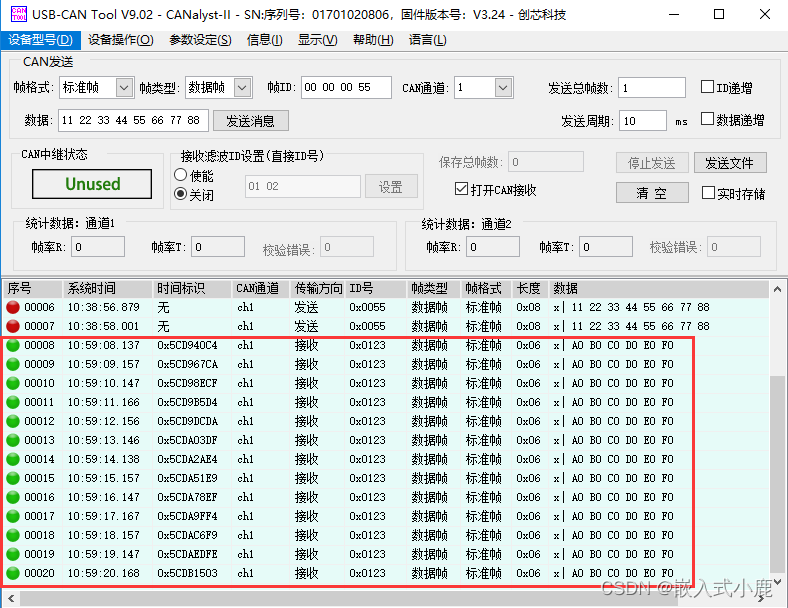Click the green status icon of row 00017
This screenshot has width=788, height=608.
point(13,516)
